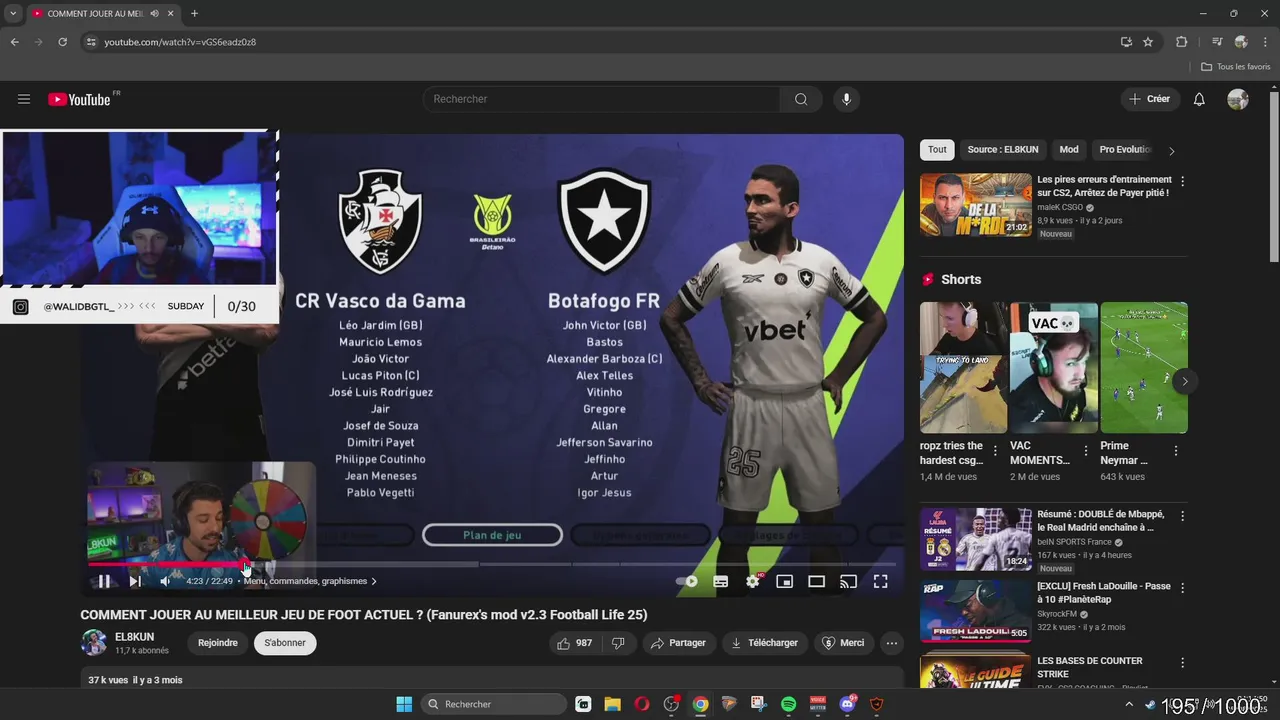
Task: Enter fullscreen mode
Action: point(880,581)
